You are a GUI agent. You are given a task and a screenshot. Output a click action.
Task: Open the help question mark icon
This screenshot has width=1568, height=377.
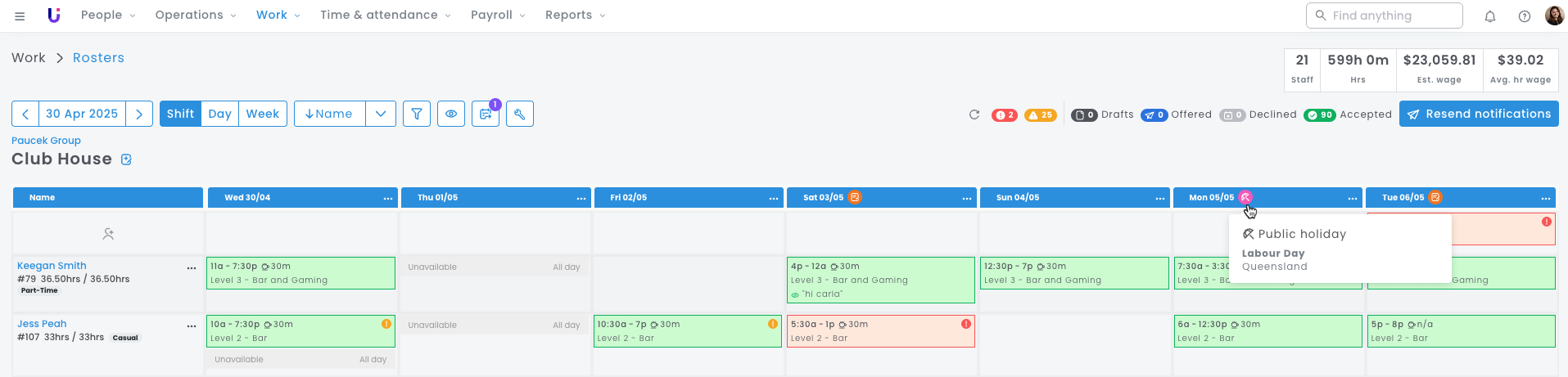[x=1524, y=16]
